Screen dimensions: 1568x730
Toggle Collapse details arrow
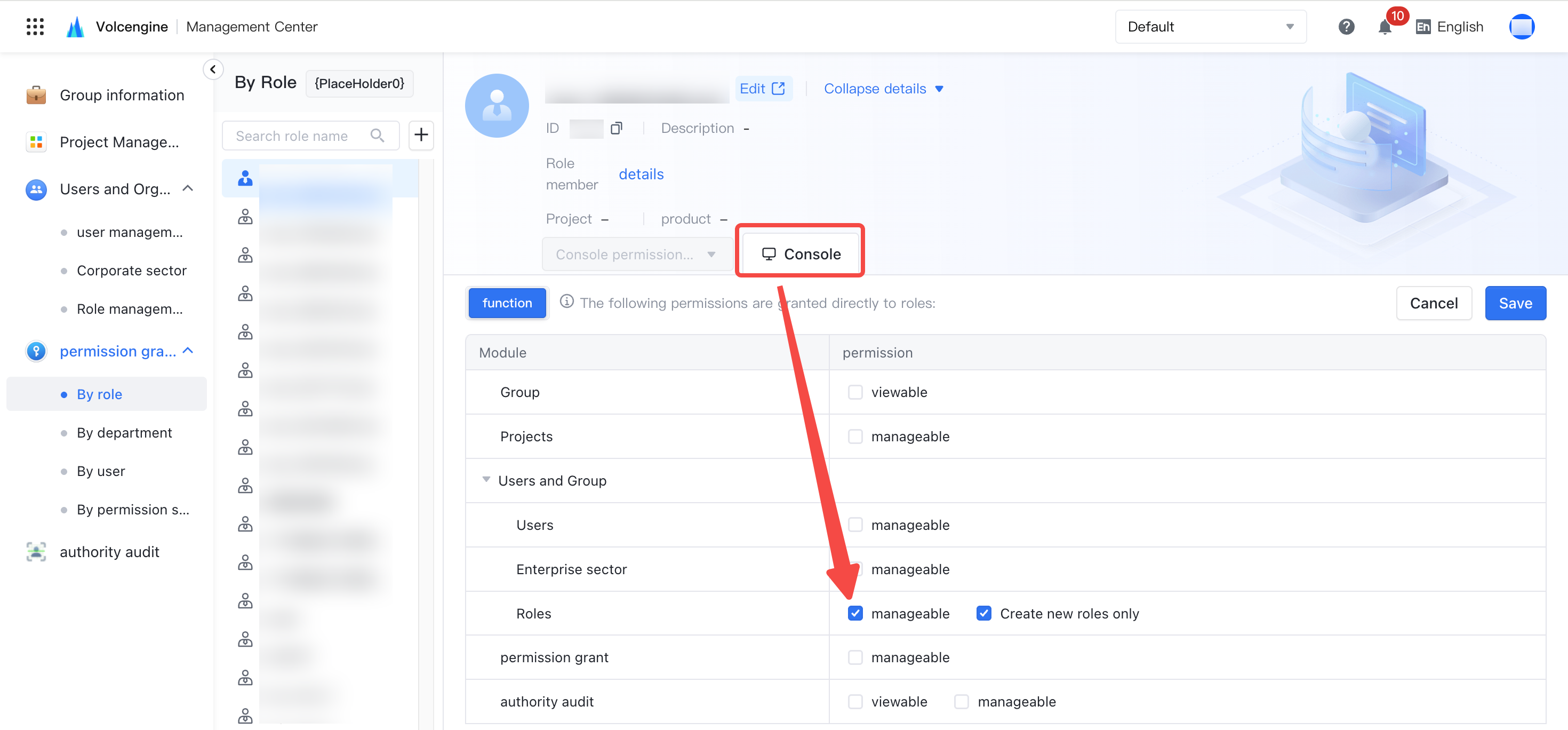pos(939,89)
